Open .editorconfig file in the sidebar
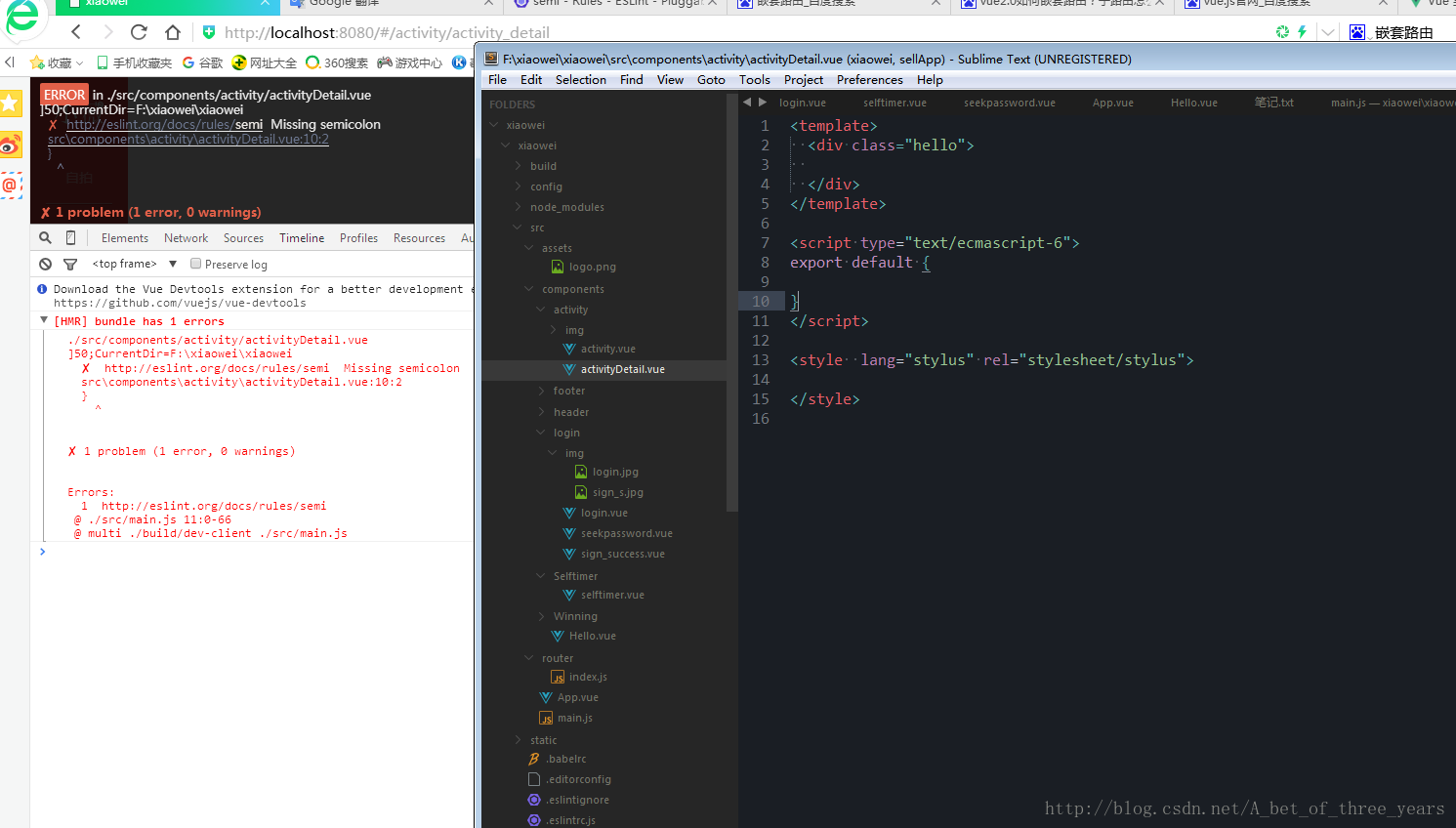 pos(578,779)
